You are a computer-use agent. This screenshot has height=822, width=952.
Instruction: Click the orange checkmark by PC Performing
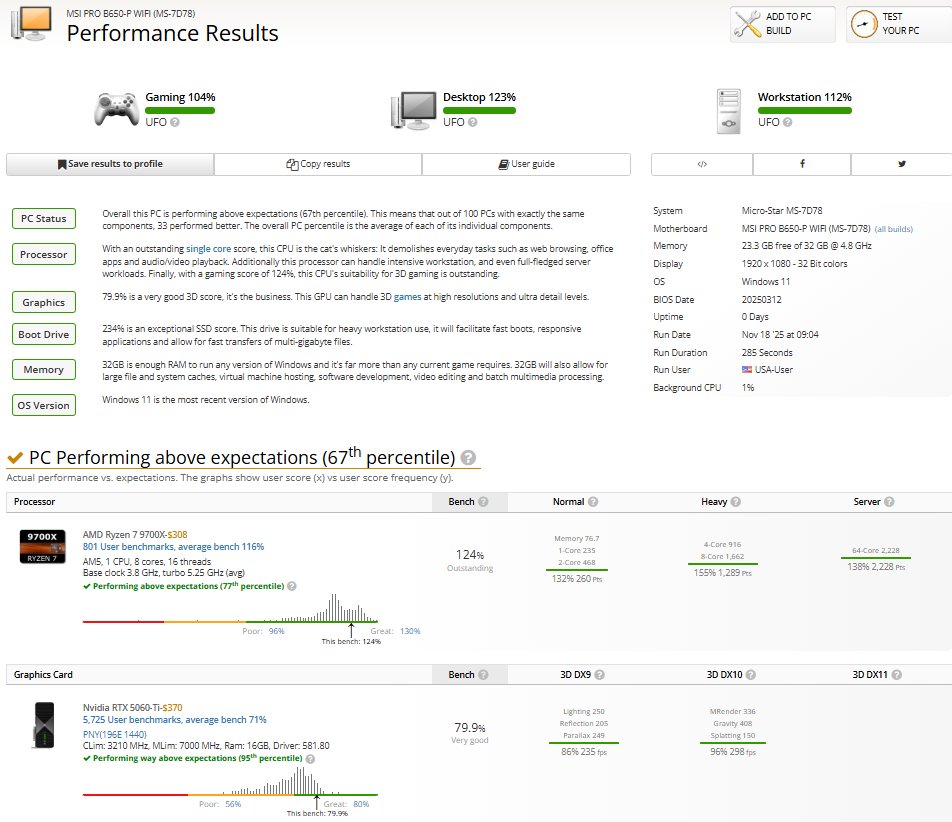pyautogui.click(x=15, y=457)
